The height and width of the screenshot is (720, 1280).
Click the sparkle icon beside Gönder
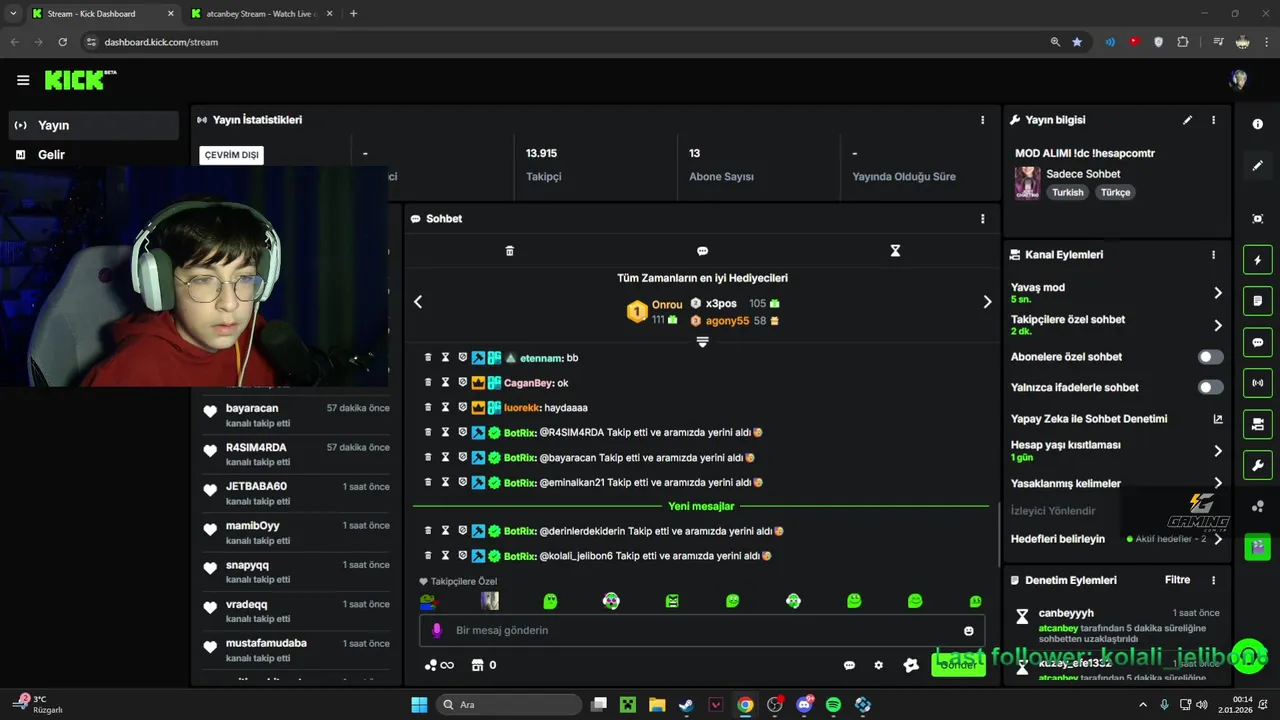coord(911,665)
